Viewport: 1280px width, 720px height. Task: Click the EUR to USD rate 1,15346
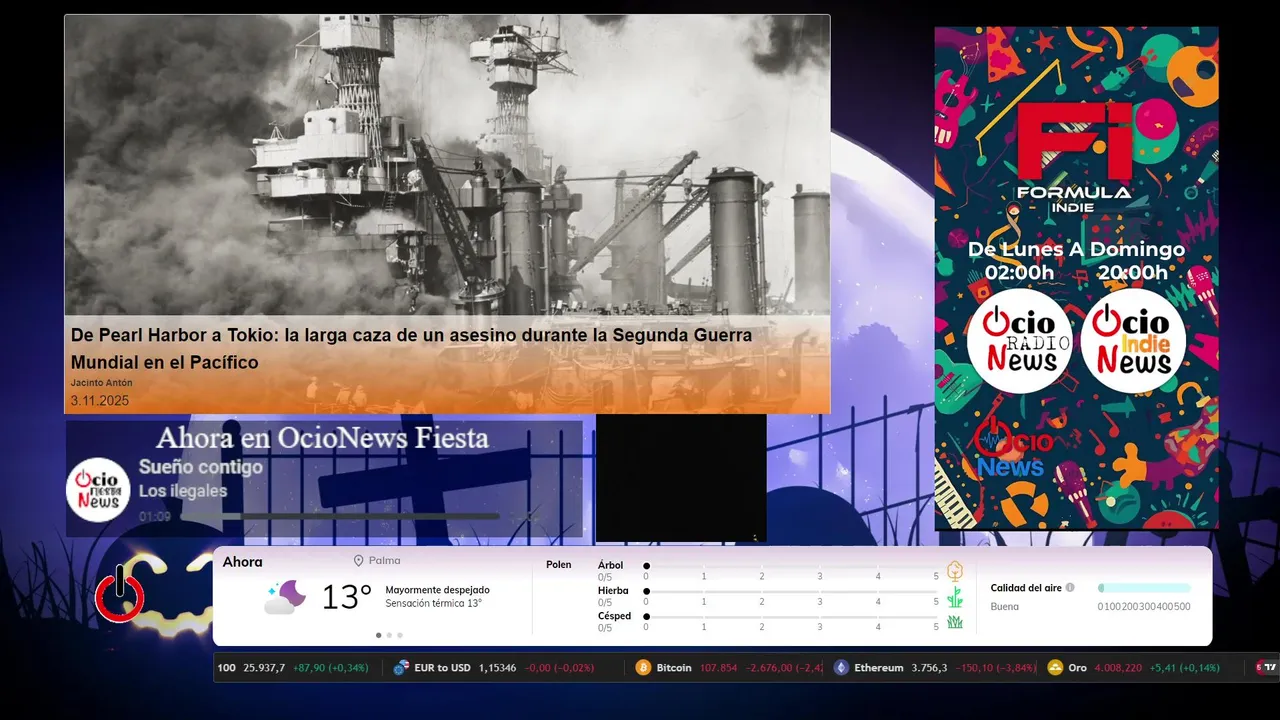pos(497,668)
